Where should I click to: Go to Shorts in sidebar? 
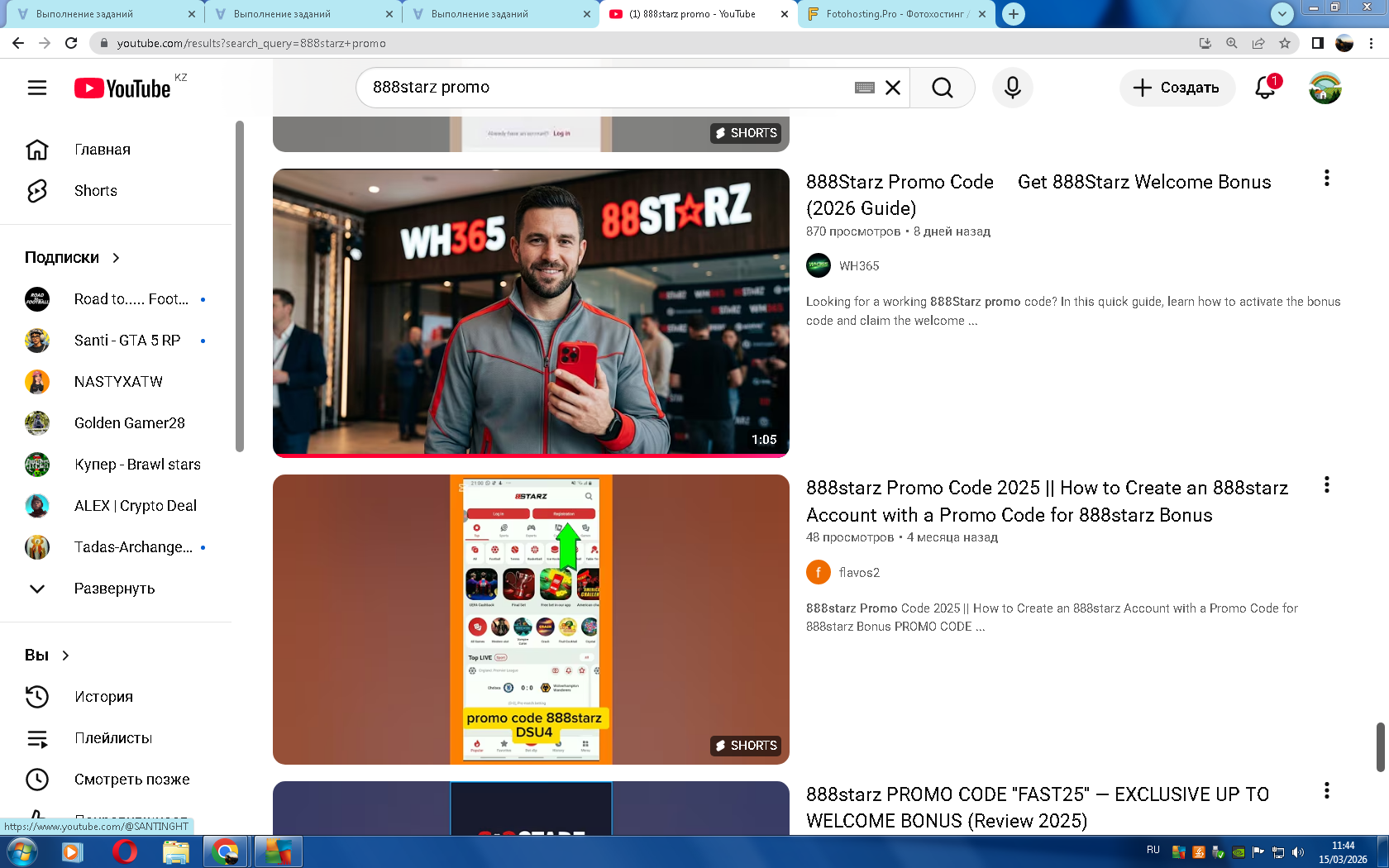point(95,191)
